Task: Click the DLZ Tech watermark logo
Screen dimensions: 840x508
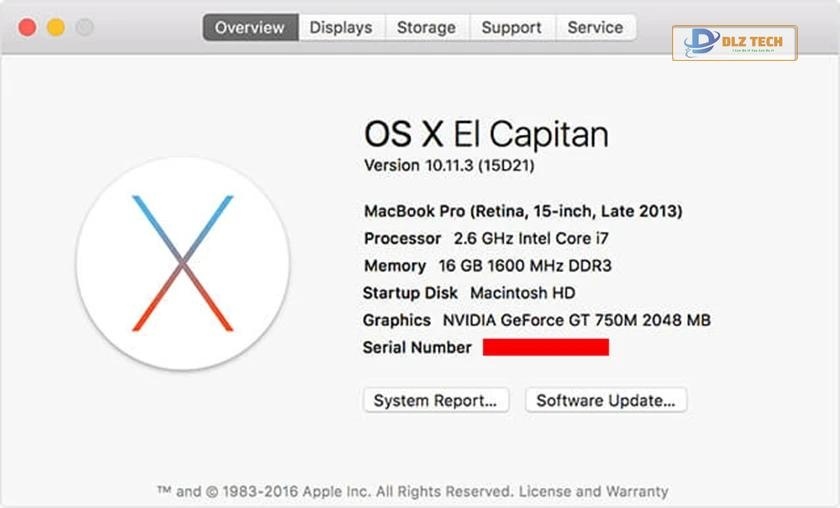Action: (x=734, y=43)
